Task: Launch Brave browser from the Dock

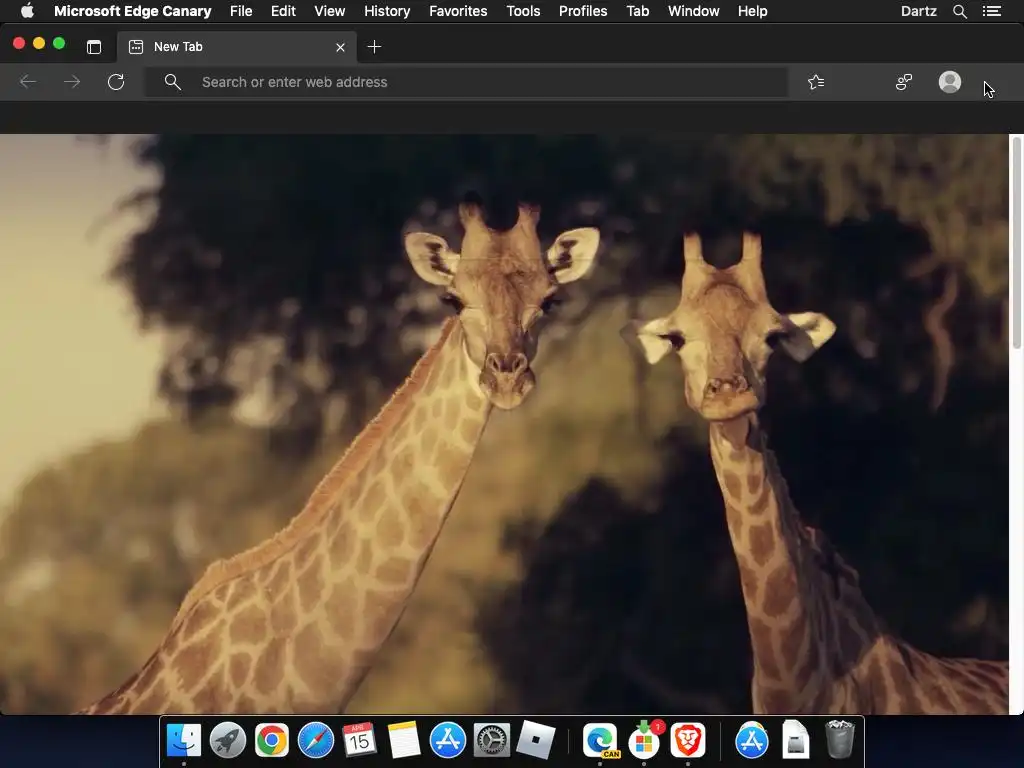Action: tap(688, 741)
